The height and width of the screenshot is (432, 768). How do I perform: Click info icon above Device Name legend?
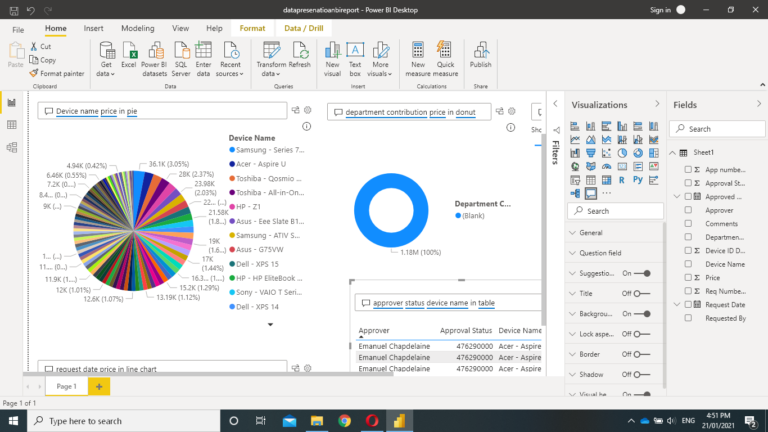(307, 126)
